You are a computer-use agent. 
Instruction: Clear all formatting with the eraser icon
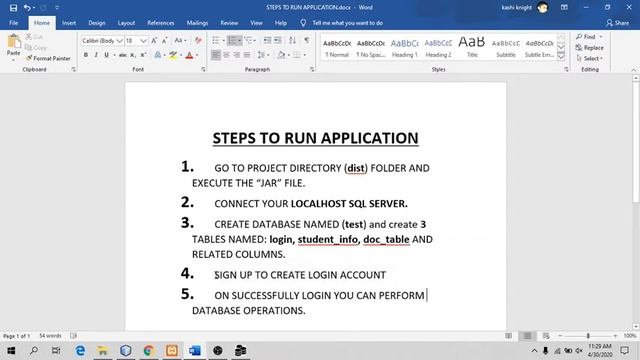(198, 40)
